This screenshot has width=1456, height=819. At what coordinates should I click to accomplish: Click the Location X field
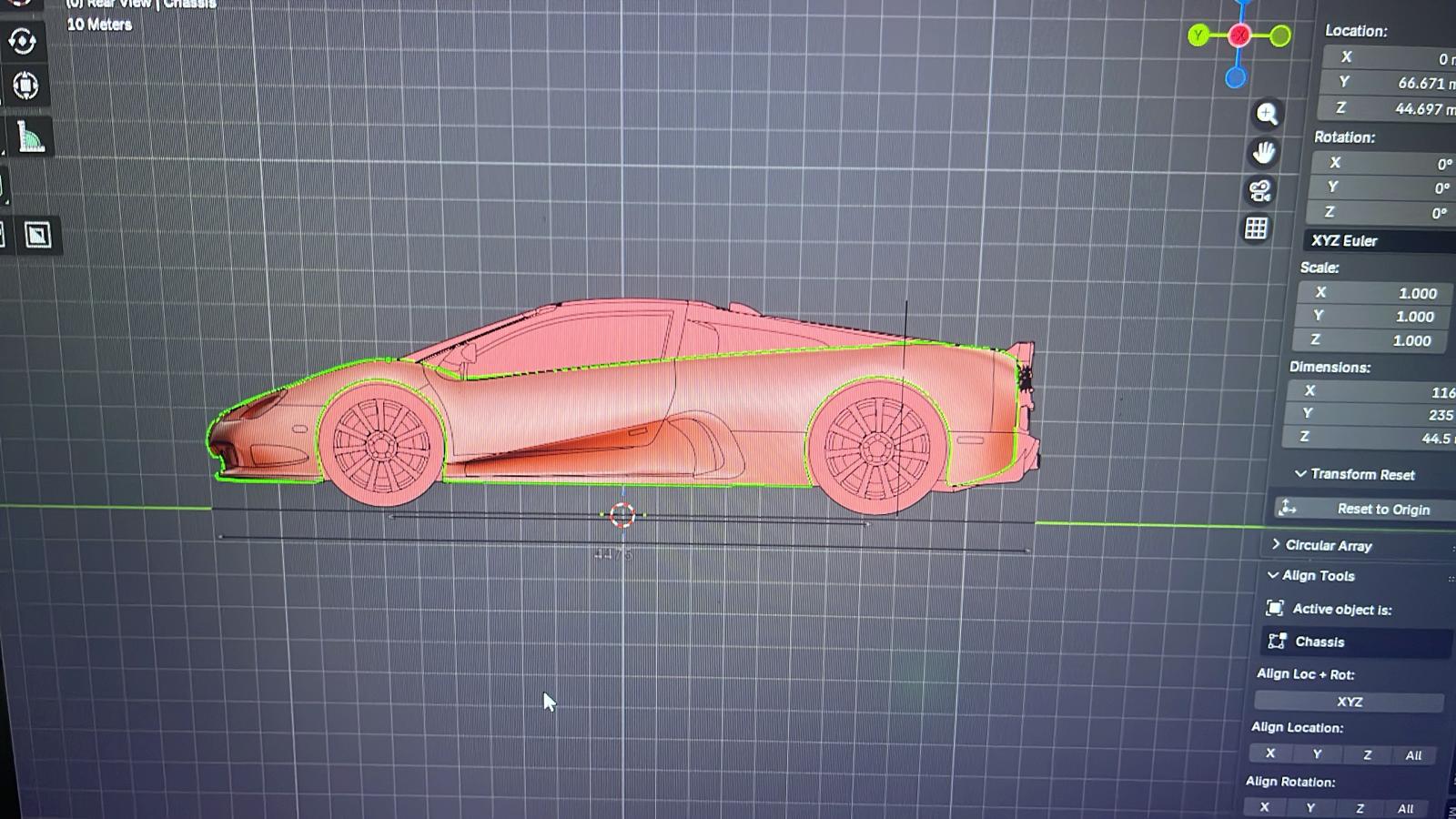[1388, 57]
